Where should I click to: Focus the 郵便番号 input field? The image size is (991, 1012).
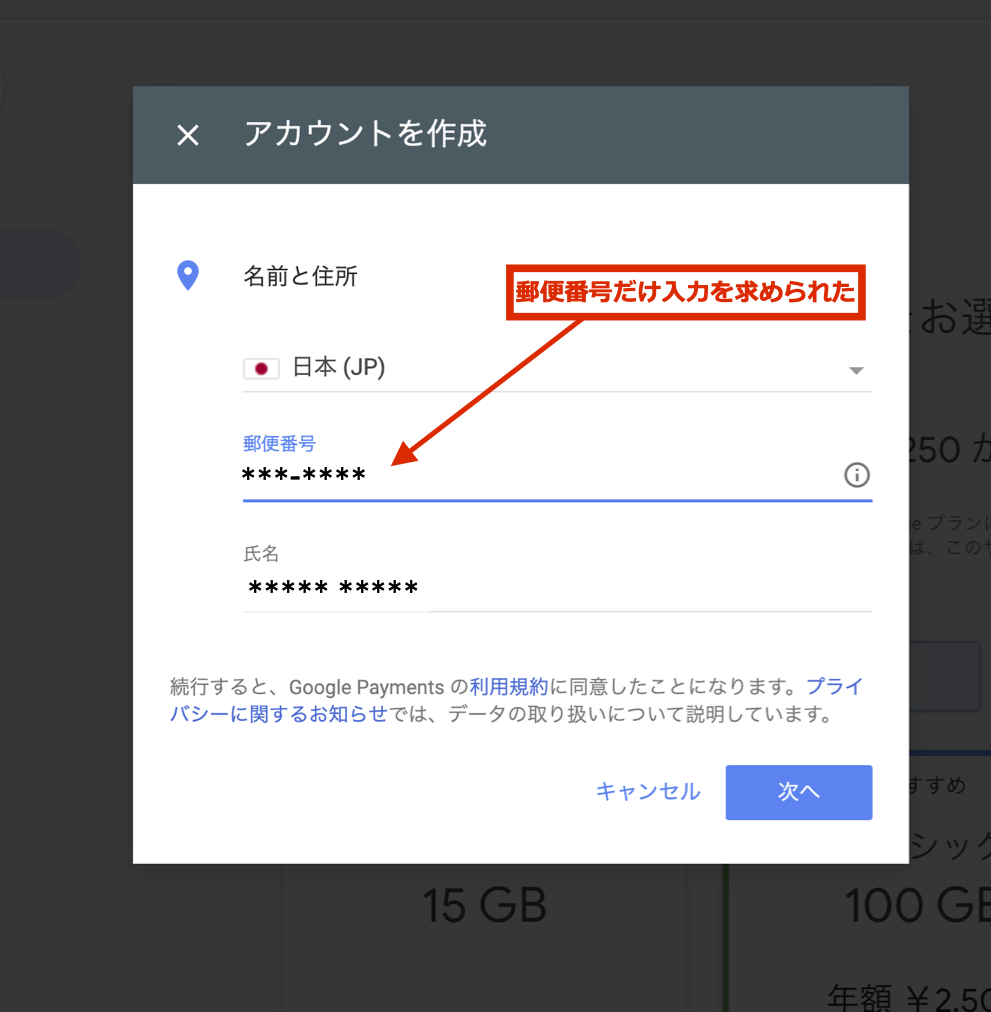[x=540, y=476]
